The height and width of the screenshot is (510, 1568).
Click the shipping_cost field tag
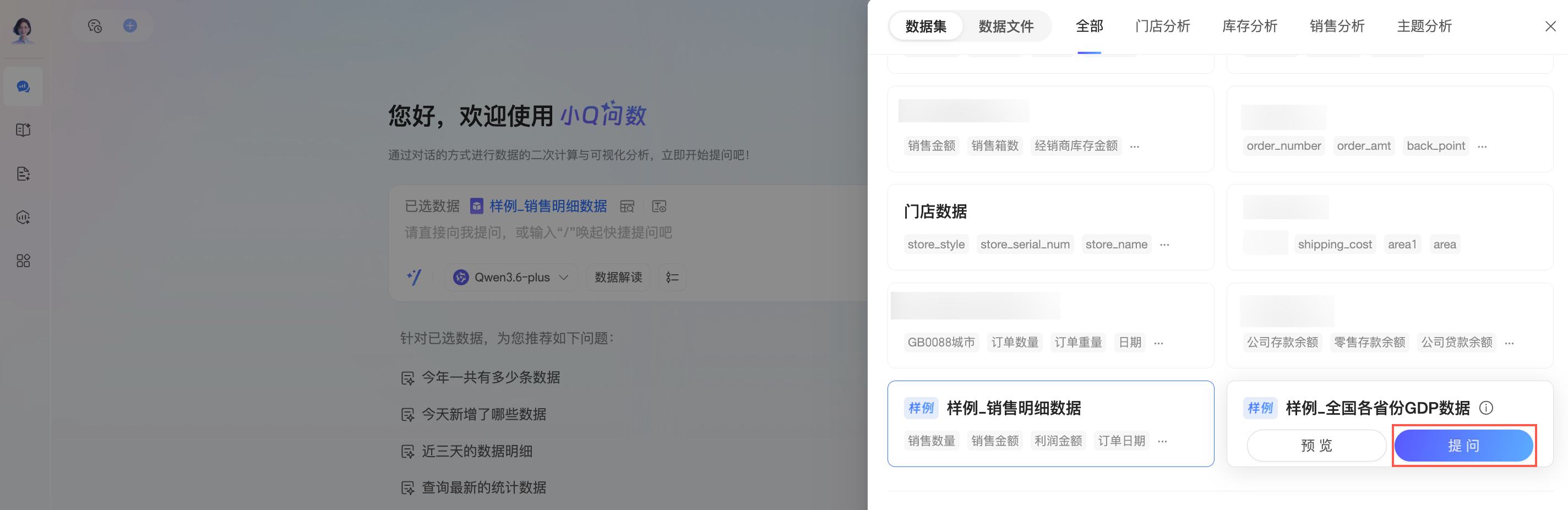1334,245
